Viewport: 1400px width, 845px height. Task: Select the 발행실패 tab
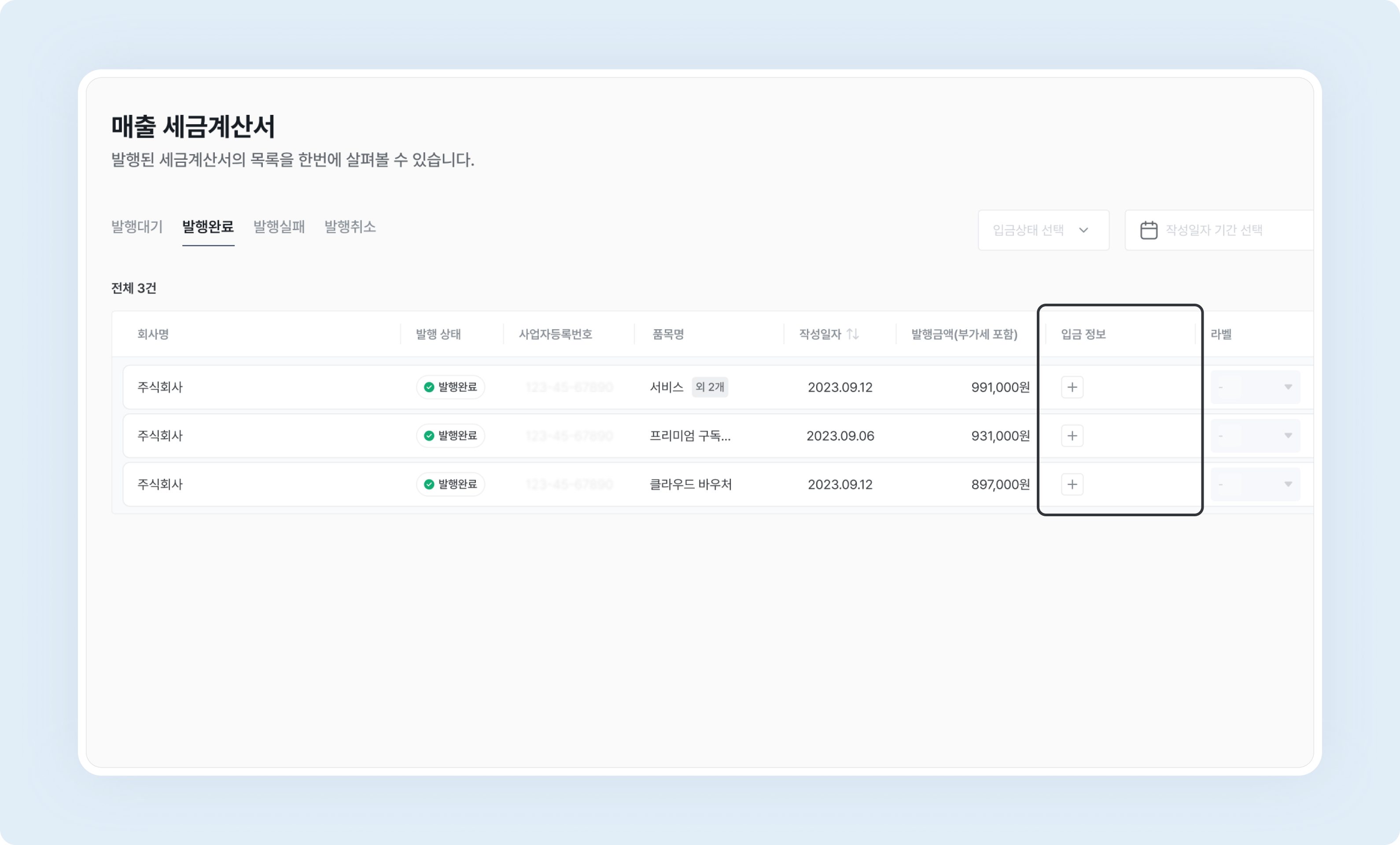(279, 227)
